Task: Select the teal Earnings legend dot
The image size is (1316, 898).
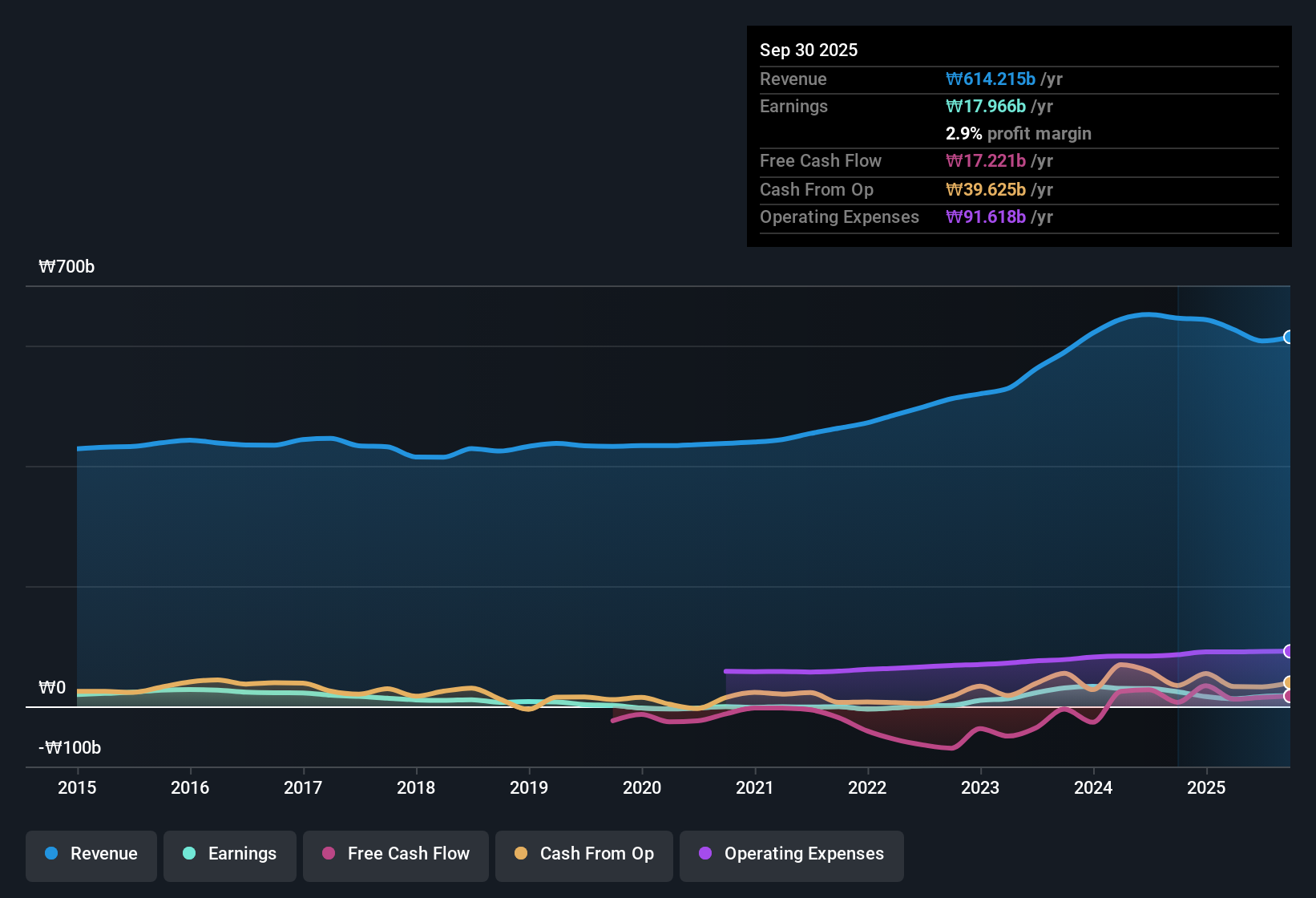Action: (x=189, y=854)
